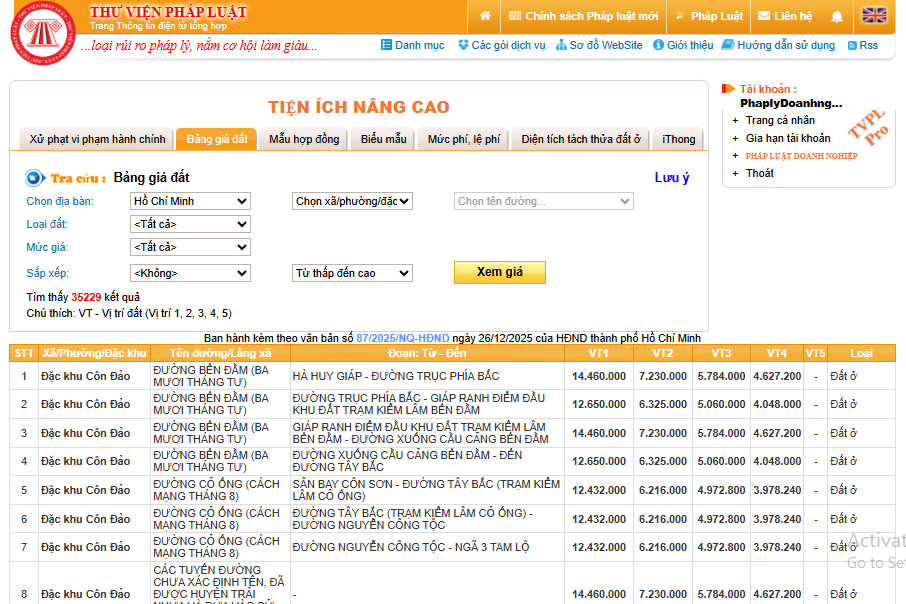Click Thoát to log out
The width and height of the screenshot is (906, 604).
pos(759,173)
